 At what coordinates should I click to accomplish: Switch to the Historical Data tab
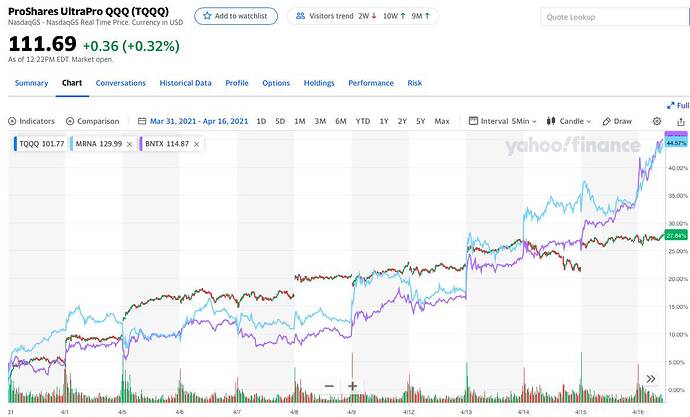tap(185, 83)
